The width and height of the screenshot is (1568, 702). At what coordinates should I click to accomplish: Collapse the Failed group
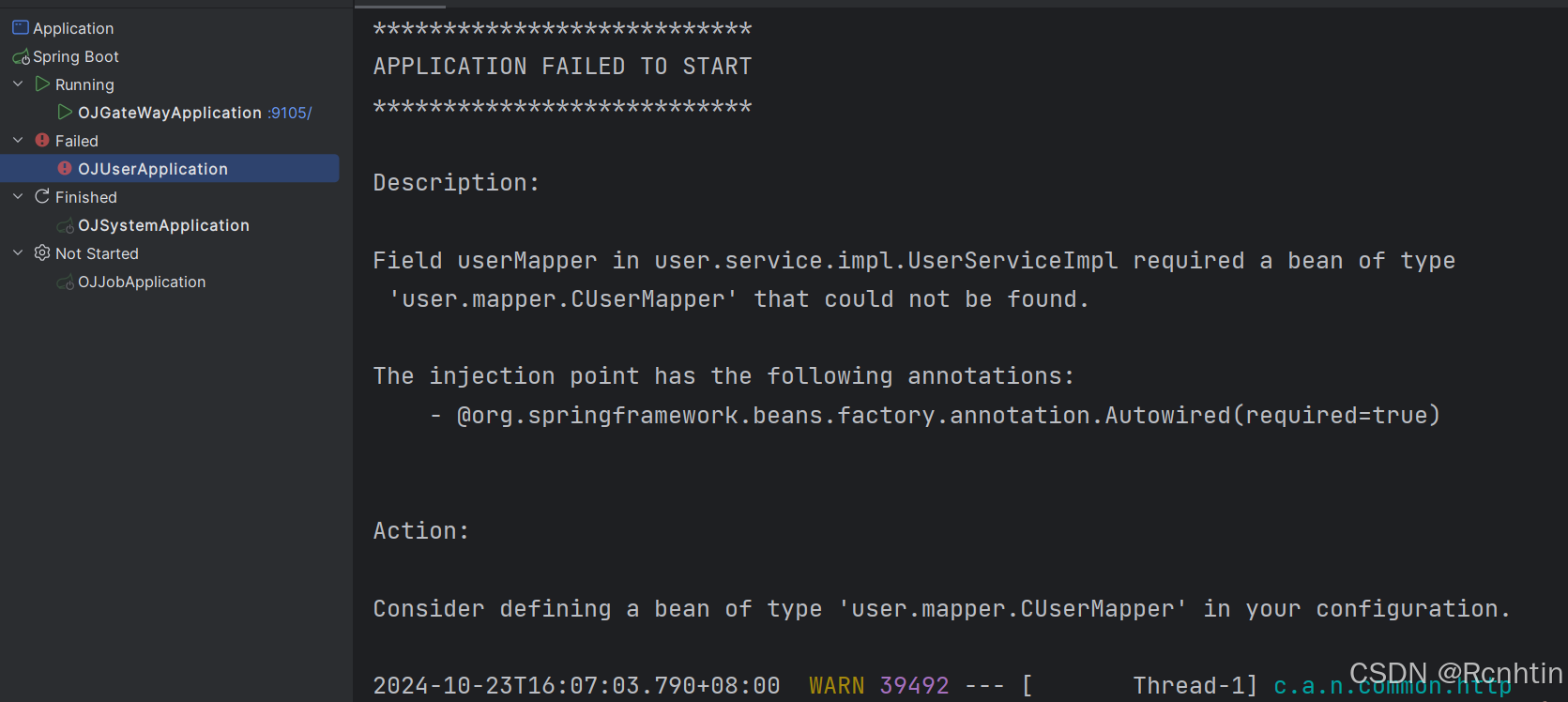click(x=17, y=140)
